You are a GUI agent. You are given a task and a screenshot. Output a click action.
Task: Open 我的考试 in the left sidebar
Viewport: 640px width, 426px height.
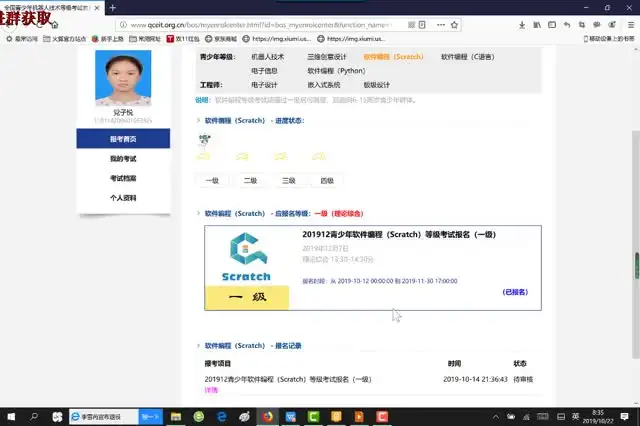123,158
